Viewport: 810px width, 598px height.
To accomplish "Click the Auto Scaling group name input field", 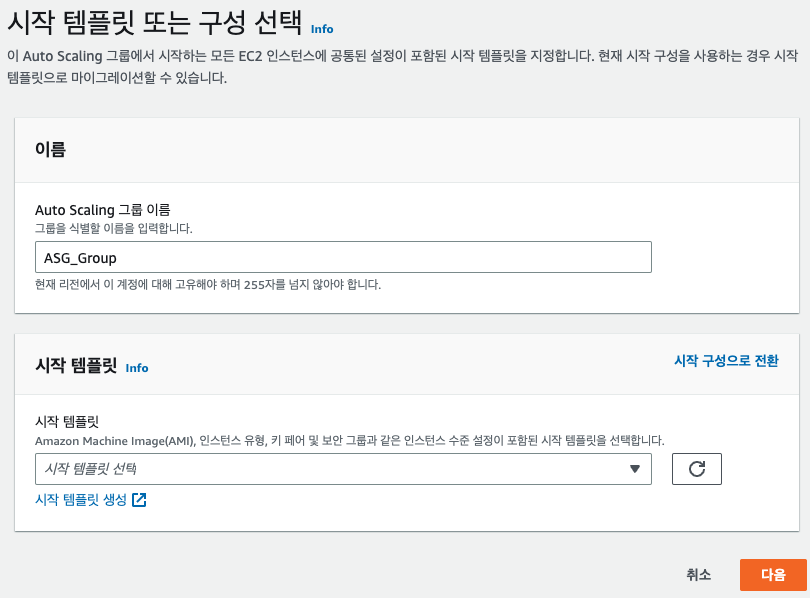I will (x=343, y=257).
